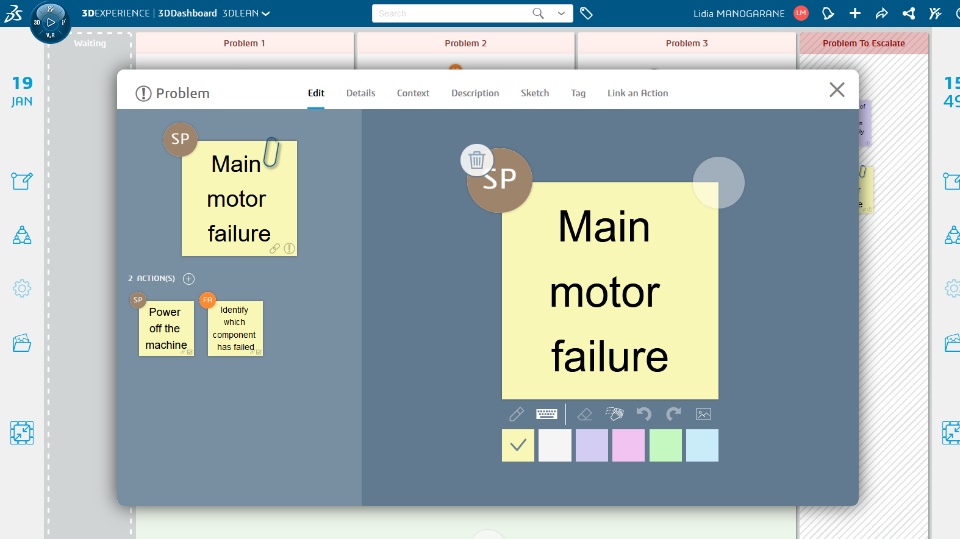This screenshot has height=539, width=960.
Task: Click the Problem 1 column header
Action: coord(244,43)
